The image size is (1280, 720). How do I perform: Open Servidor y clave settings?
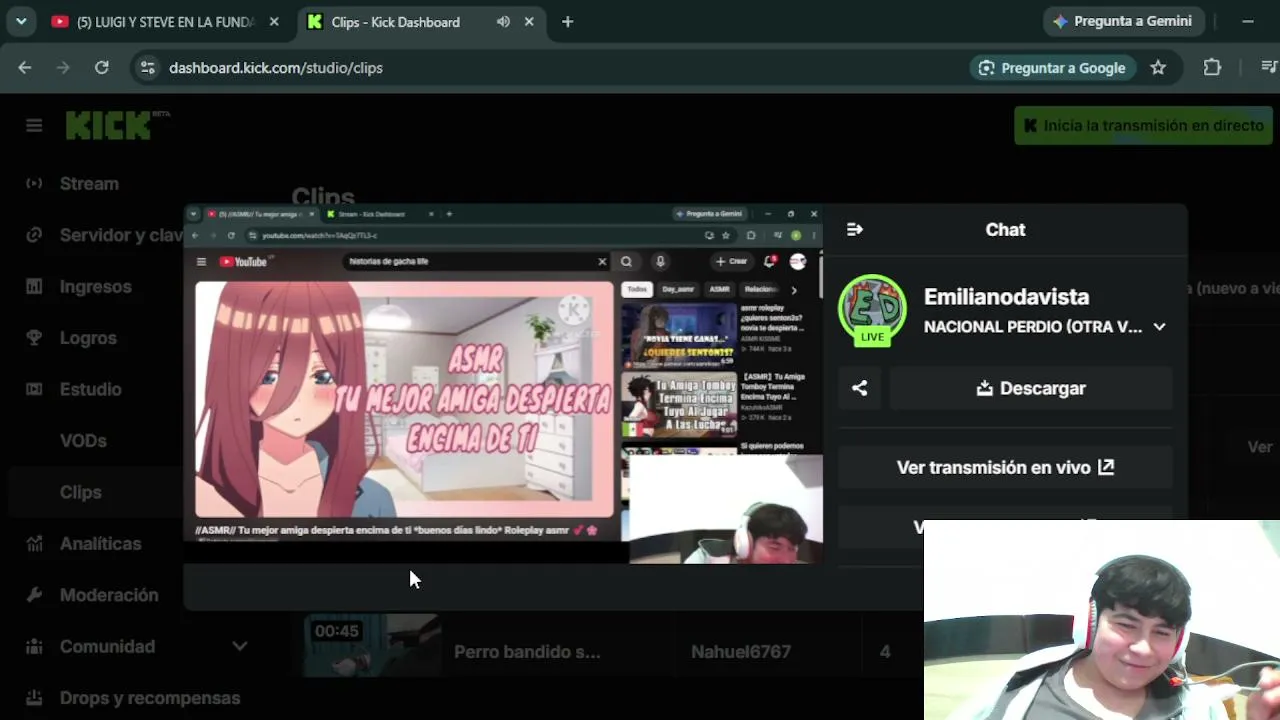[x=121, y=235]
